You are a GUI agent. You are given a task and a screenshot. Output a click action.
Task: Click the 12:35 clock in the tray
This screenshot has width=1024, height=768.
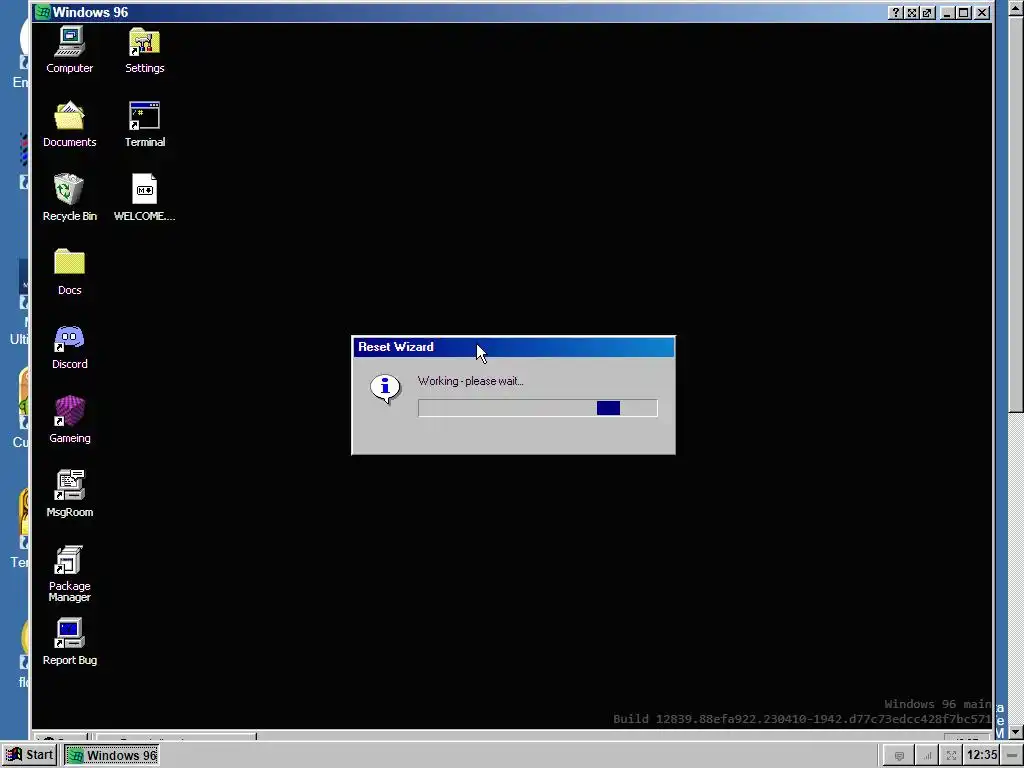[982, 755]
